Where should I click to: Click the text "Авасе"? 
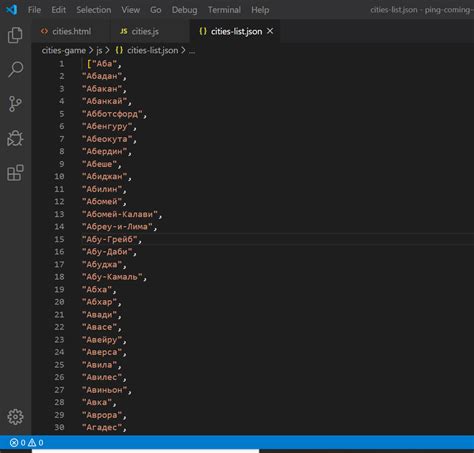[99, 327]
